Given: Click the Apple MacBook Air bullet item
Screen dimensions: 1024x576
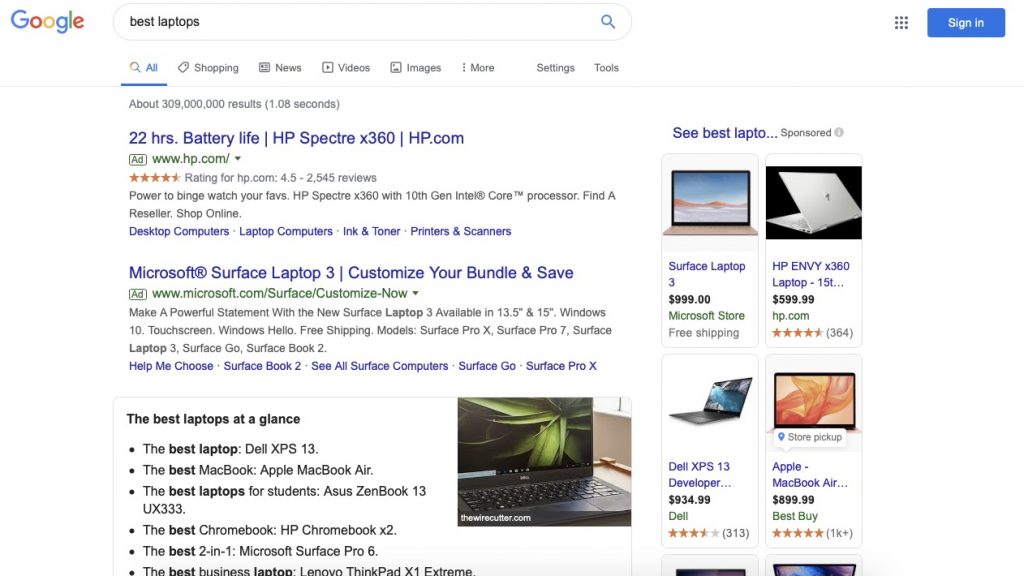Looking at the screenshot, I should pos(258,470).
